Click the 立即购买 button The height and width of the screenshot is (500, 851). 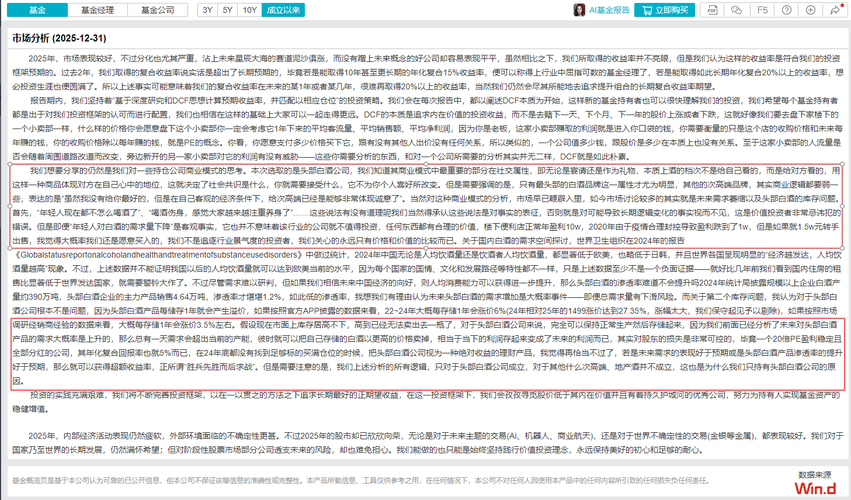coord(664,10)
